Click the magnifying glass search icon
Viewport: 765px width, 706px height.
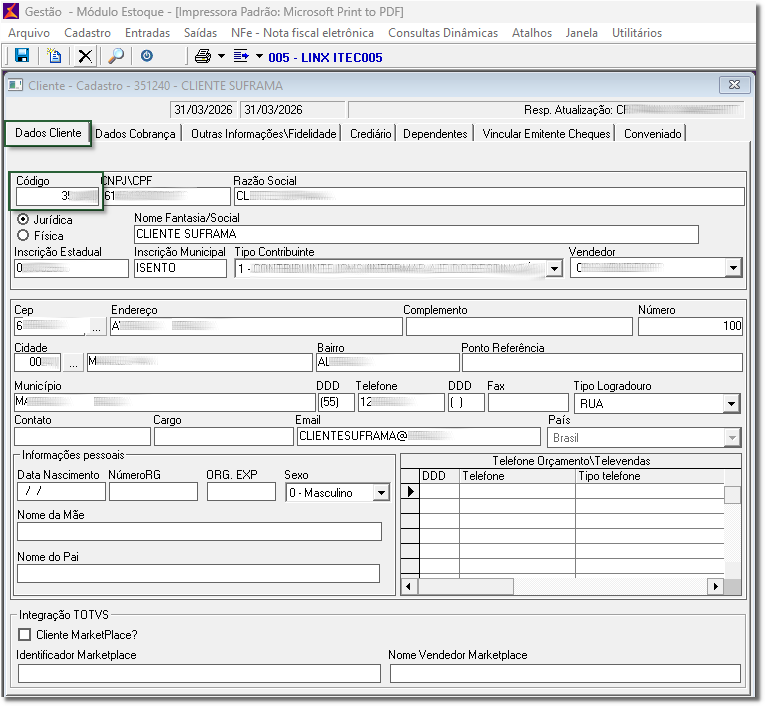(x=116, y=56)
